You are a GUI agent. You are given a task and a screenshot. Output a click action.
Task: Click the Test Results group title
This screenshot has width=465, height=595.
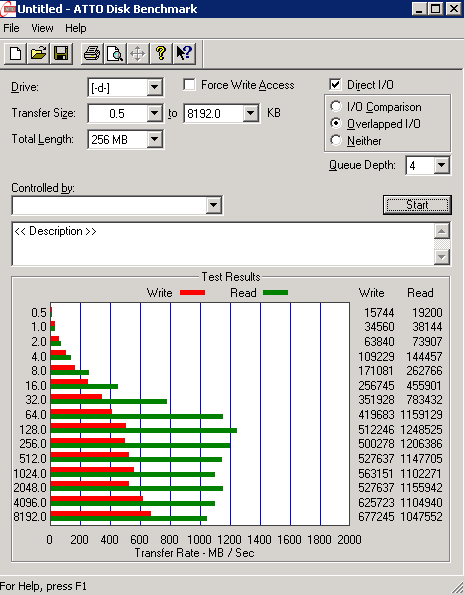[x=231, y=277]
